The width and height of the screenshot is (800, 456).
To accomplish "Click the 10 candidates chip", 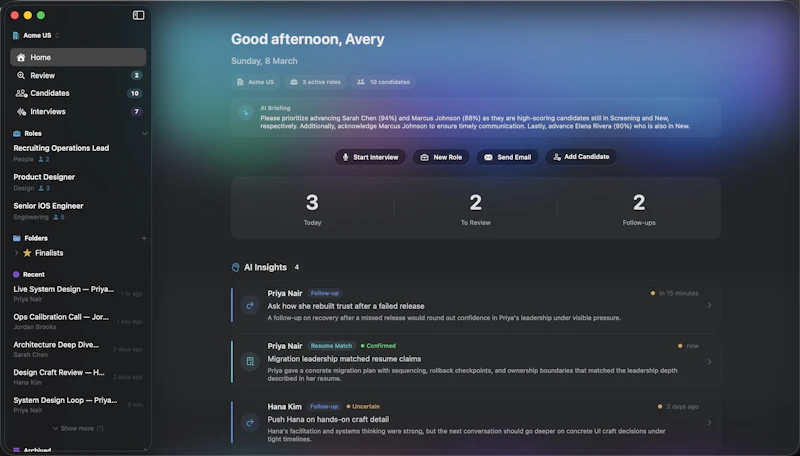I will [383, 82].
